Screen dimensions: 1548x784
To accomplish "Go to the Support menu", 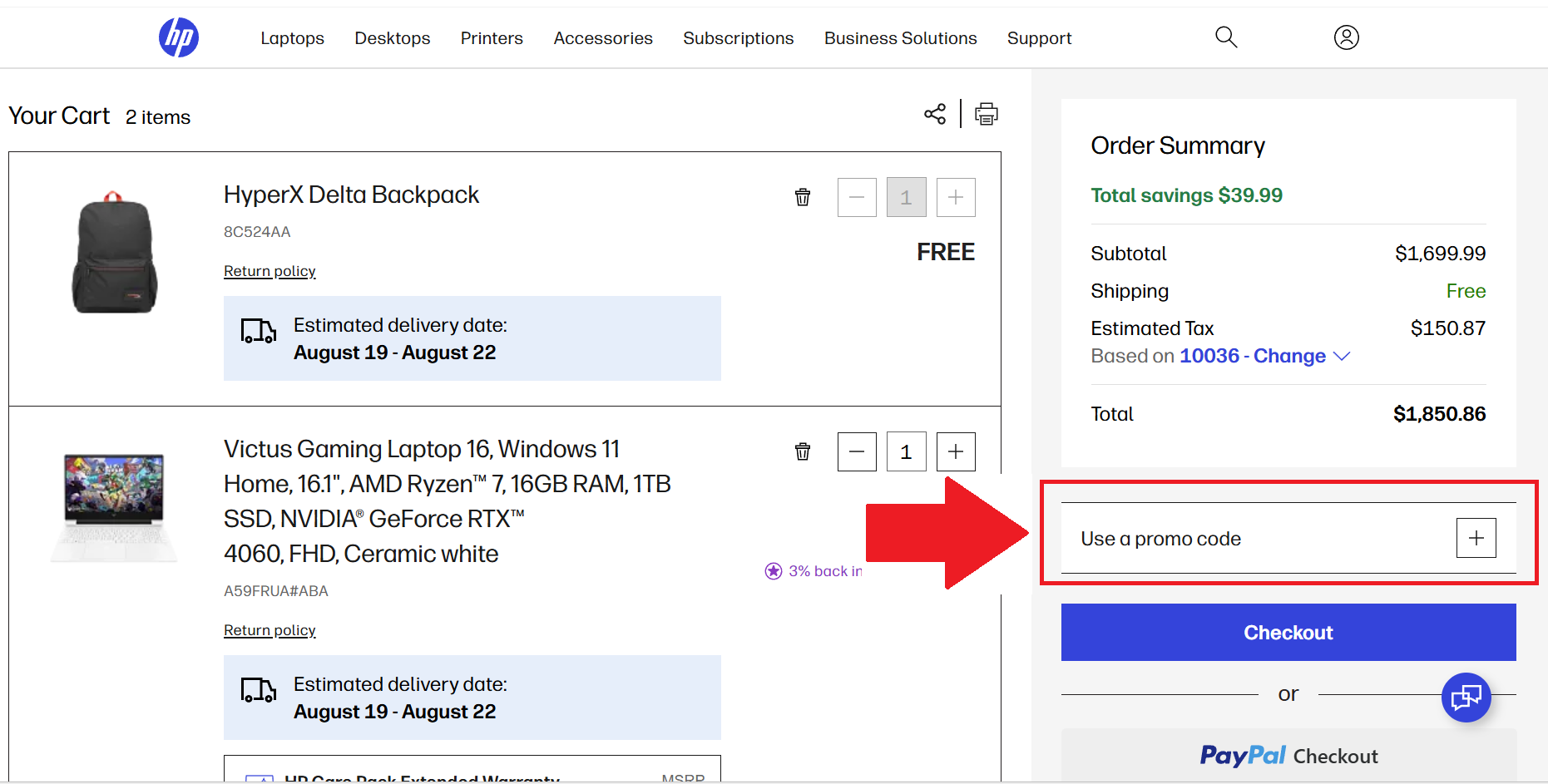I will click(x=1039, y=38).
